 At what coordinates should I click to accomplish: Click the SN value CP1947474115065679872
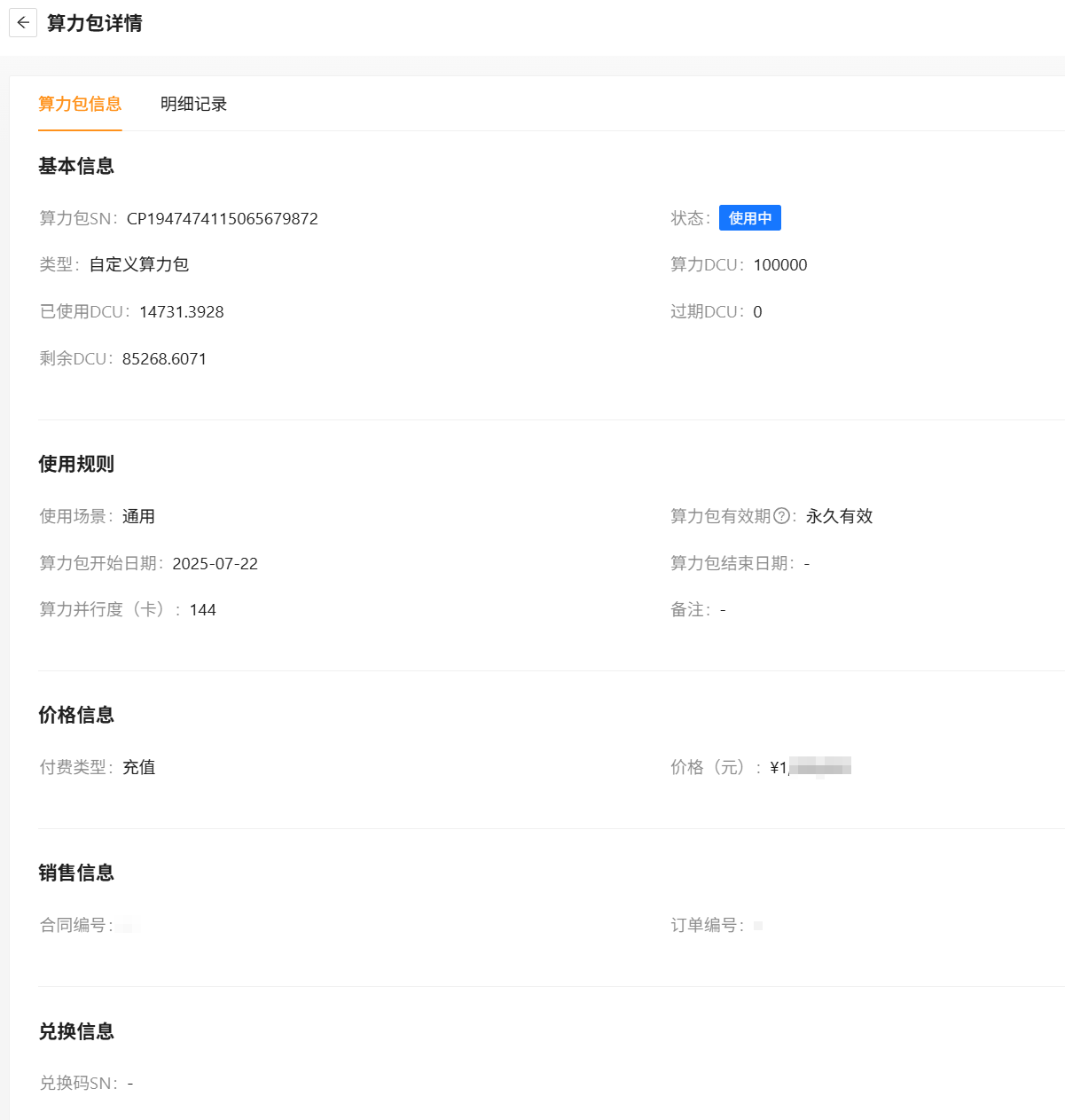tap(222, 219)
